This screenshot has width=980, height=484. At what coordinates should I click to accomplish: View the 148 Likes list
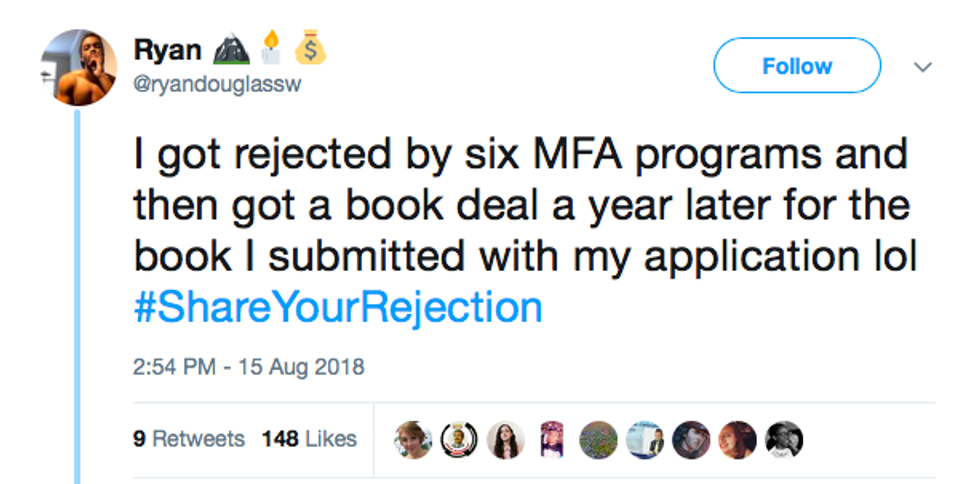point(309,439)
